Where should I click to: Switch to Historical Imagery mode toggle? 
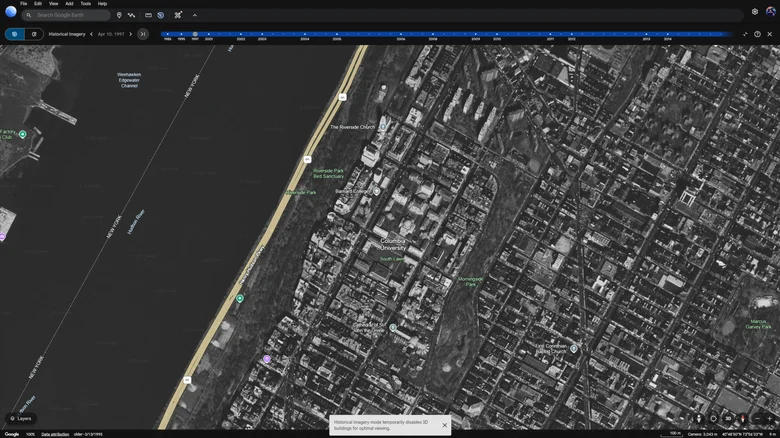[x=15, y=34]
